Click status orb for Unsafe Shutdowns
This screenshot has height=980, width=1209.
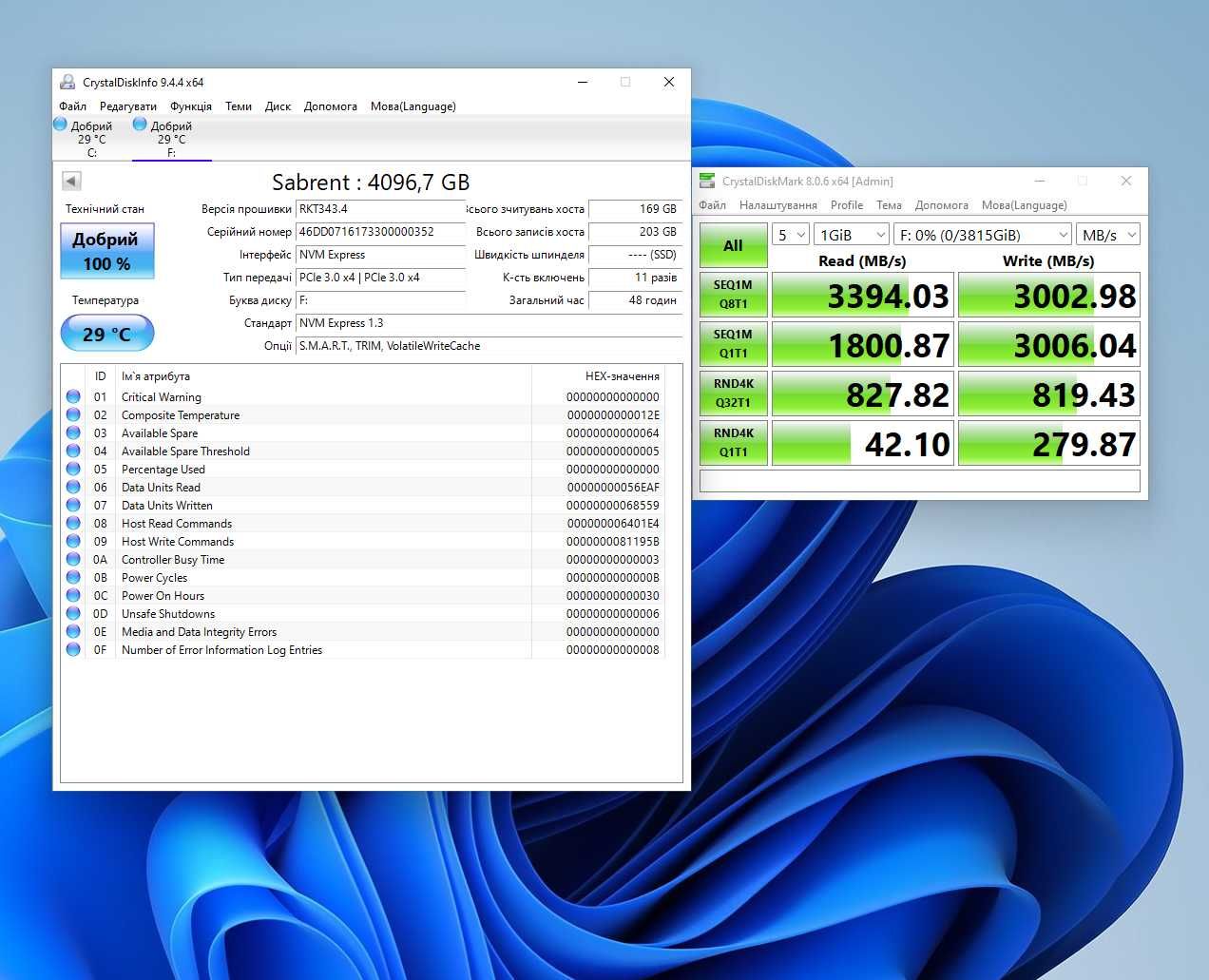(x=73, y=613)
